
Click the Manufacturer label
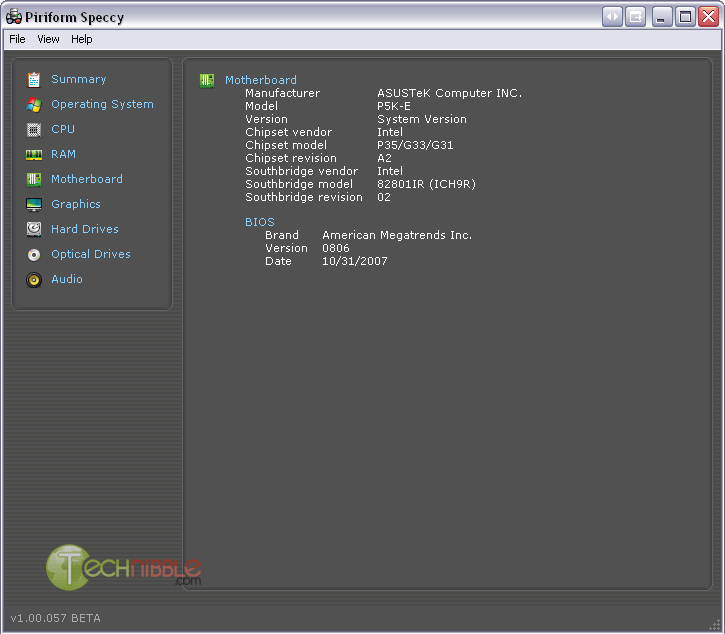(x=283, y=93)
